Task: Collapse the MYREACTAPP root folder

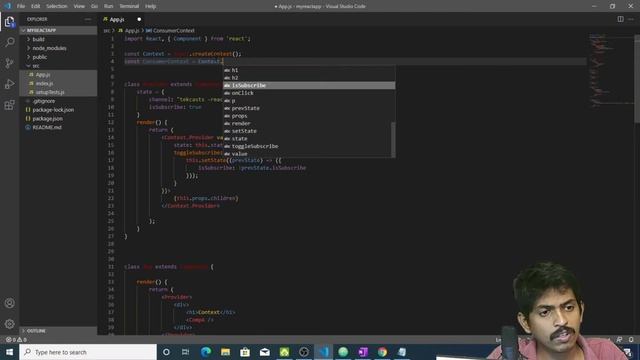Action: click(58, 30)
